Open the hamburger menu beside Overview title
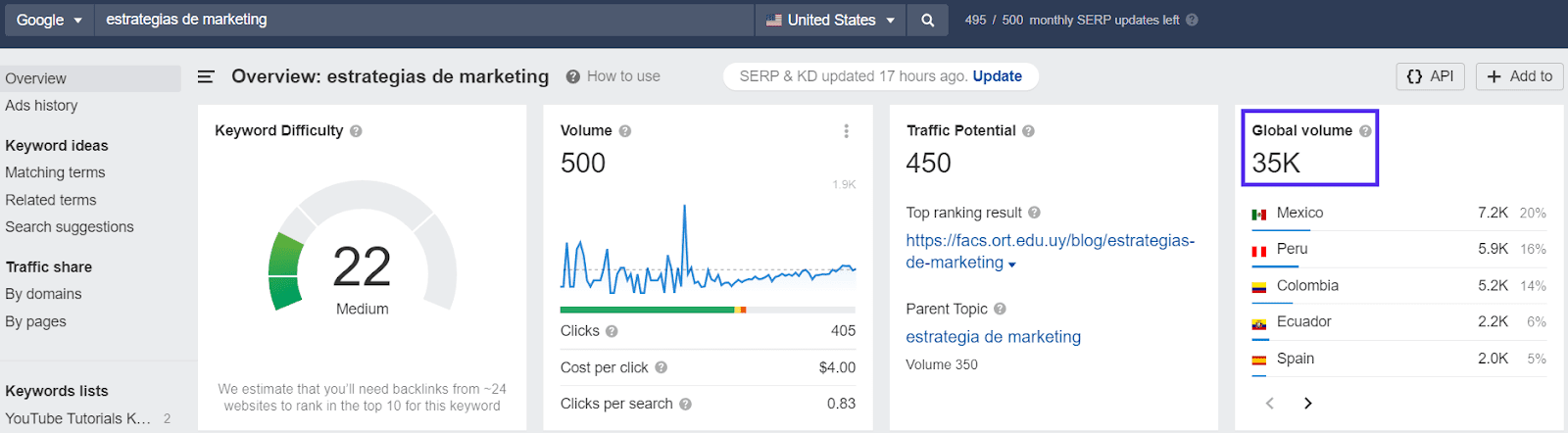The image size is (1568, 433). (206, 76)
